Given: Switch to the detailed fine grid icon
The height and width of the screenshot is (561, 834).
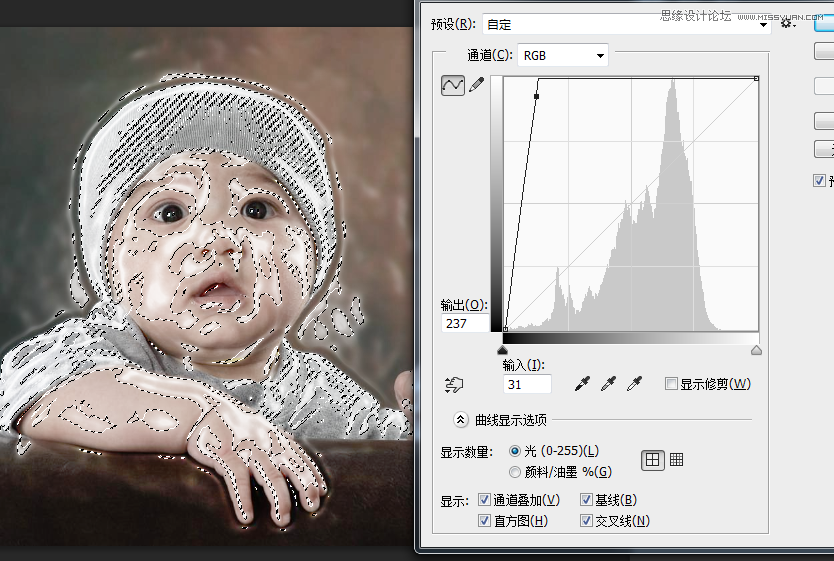Looking at the screenshot, I should [677, 459].
